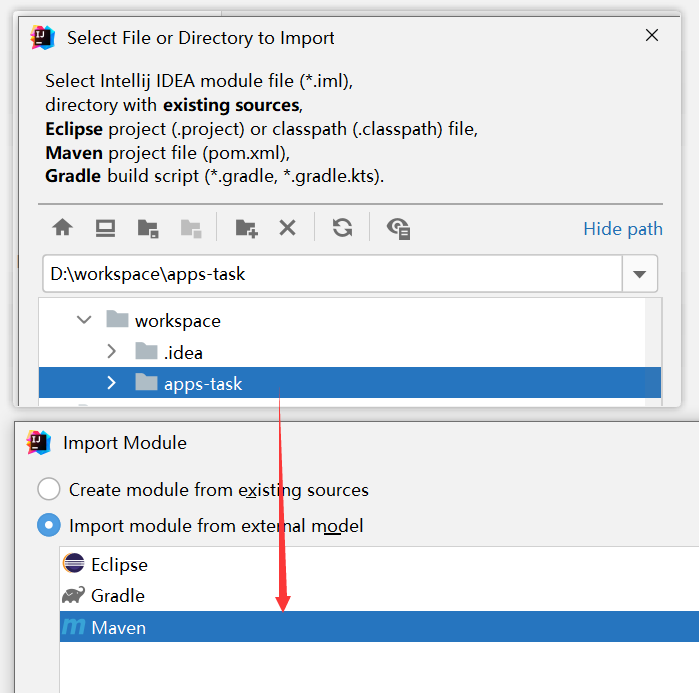Close the Select File or Directory dialog
699x693 pixels.
pos(652,35)
